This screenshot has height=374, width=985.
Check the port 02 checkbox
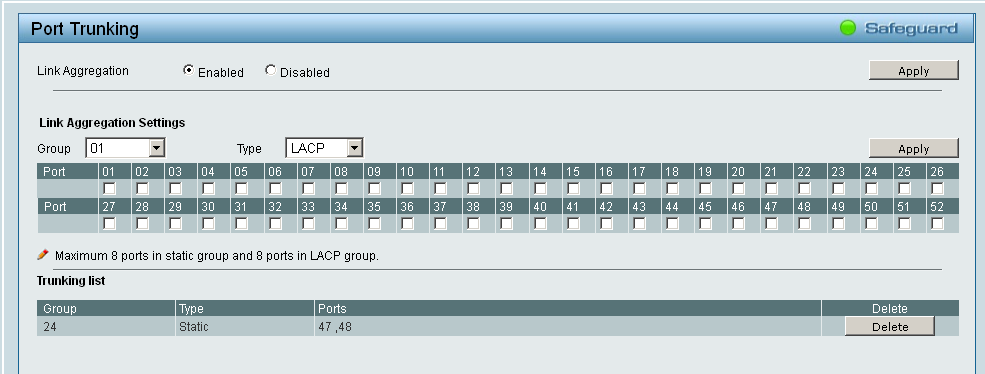point(143,189)
